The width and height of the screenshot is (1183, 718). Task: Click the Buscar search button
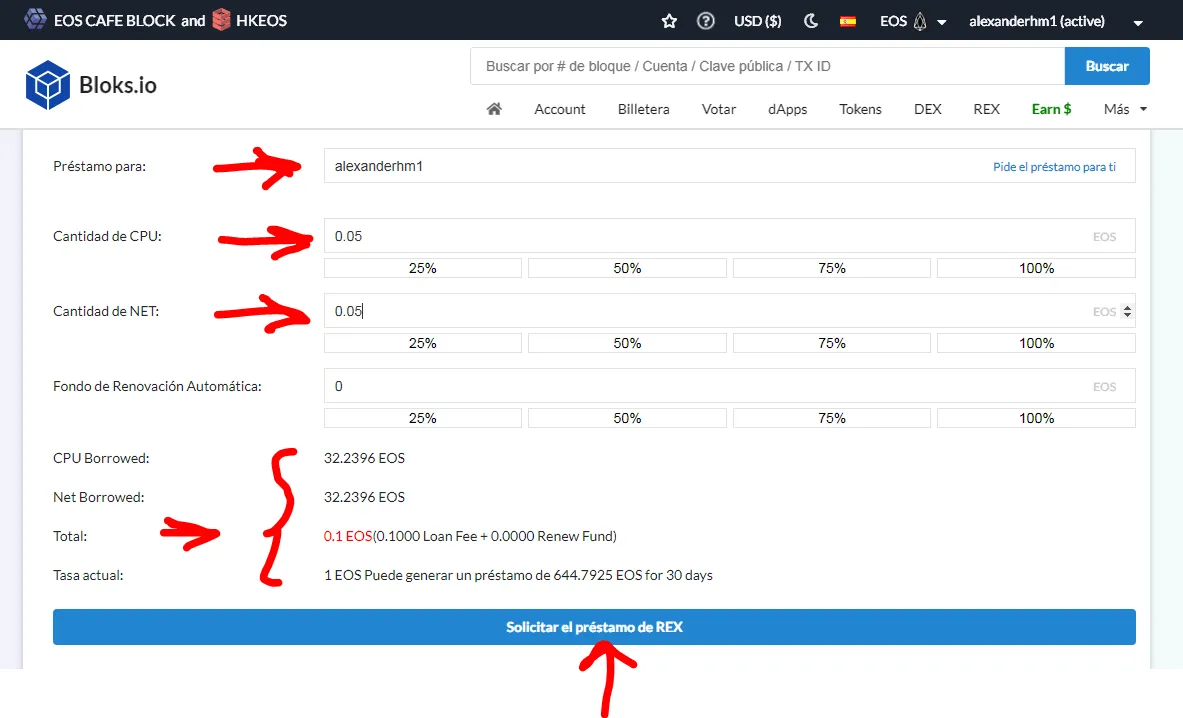pos(1107,66)
